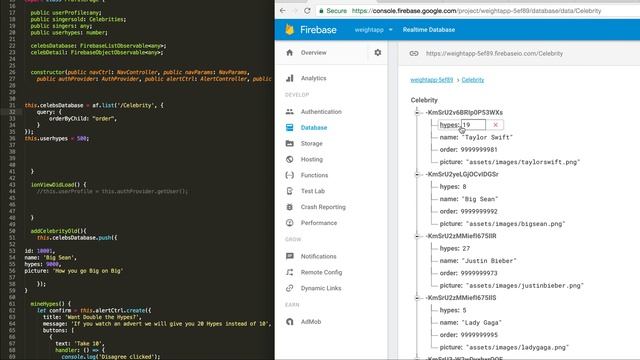The image size is (640, 360).
Task: Click name "Justin Bieber" value
Action: click(489, 261)
